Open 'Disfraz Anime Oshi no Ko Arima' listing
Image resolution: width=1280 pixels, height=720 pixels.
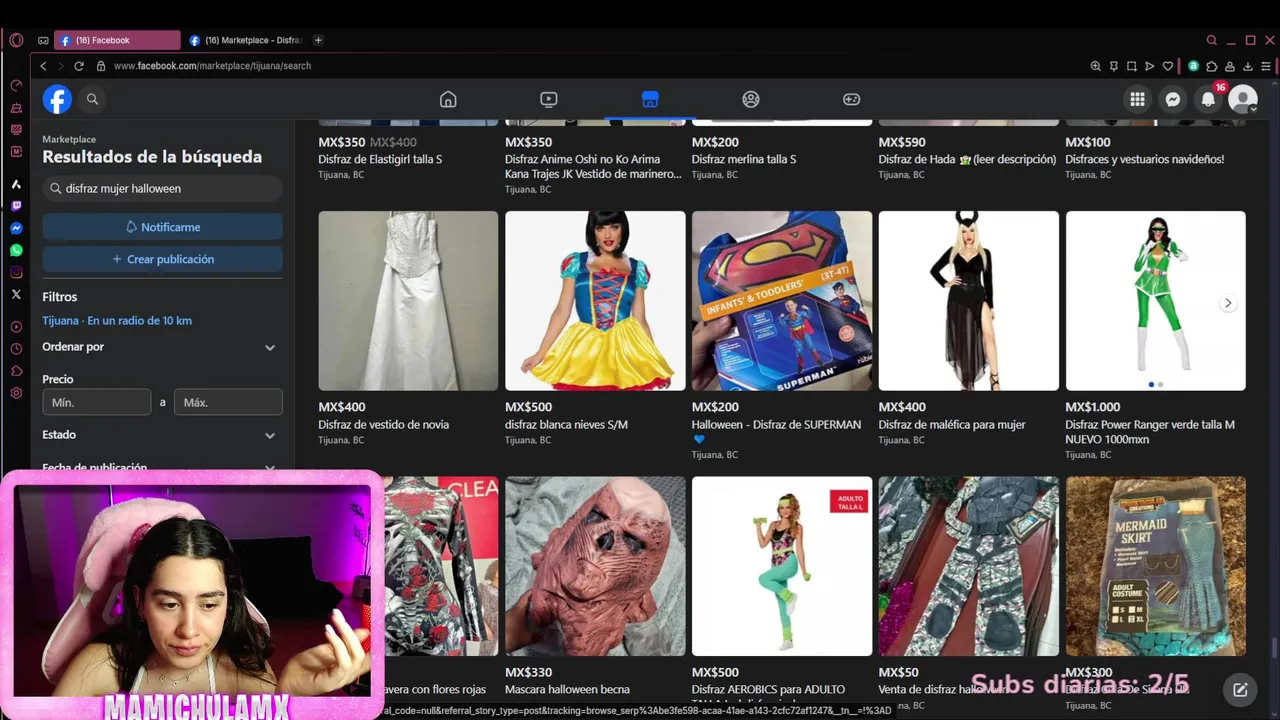[593, 166]
